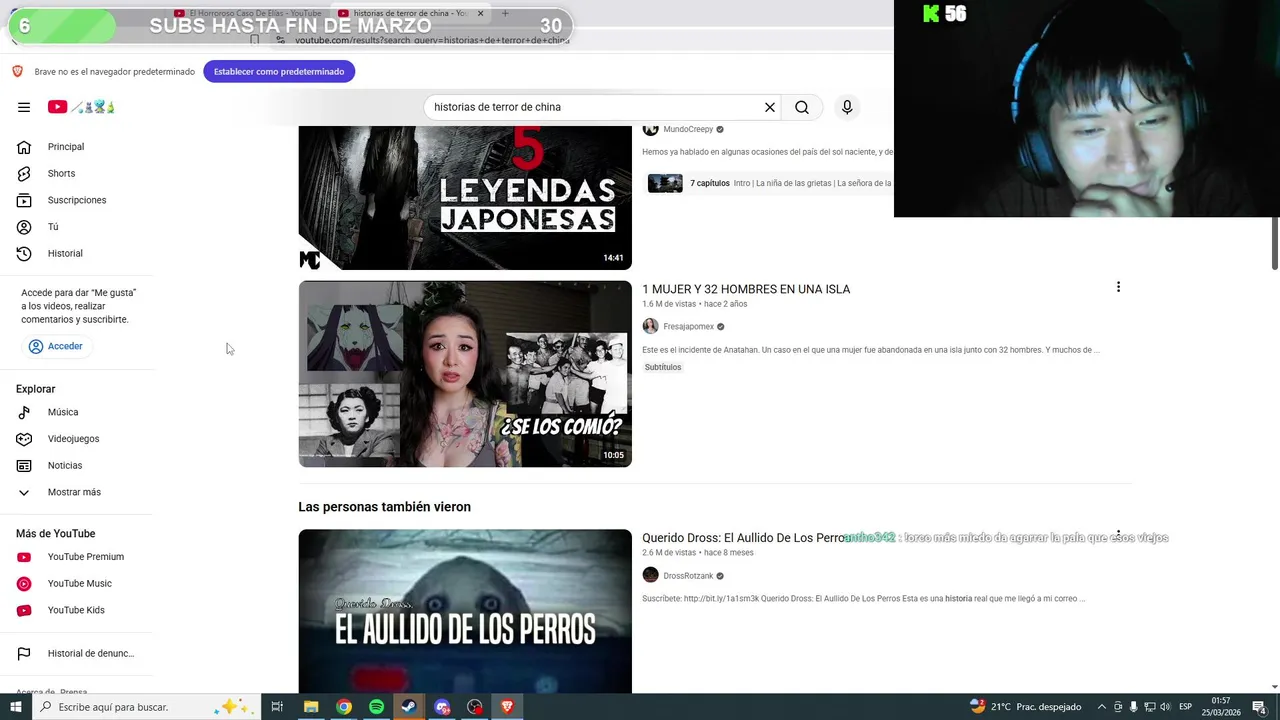The image size is (1280, 720).
Task: Start voice search with microphone icon
Action: (847, 107)
